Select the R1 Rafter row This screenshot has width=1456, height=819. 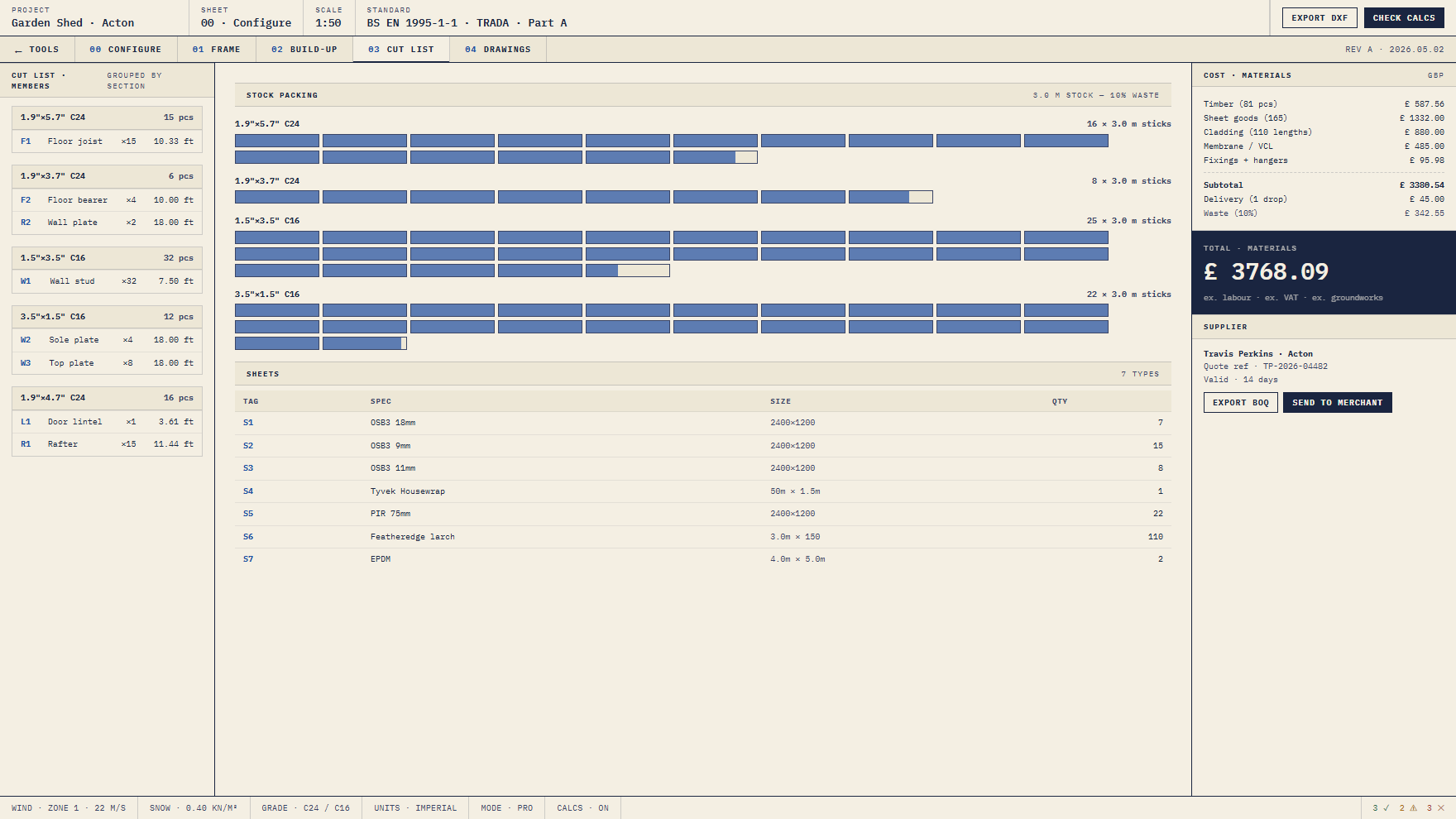[107, 444]
